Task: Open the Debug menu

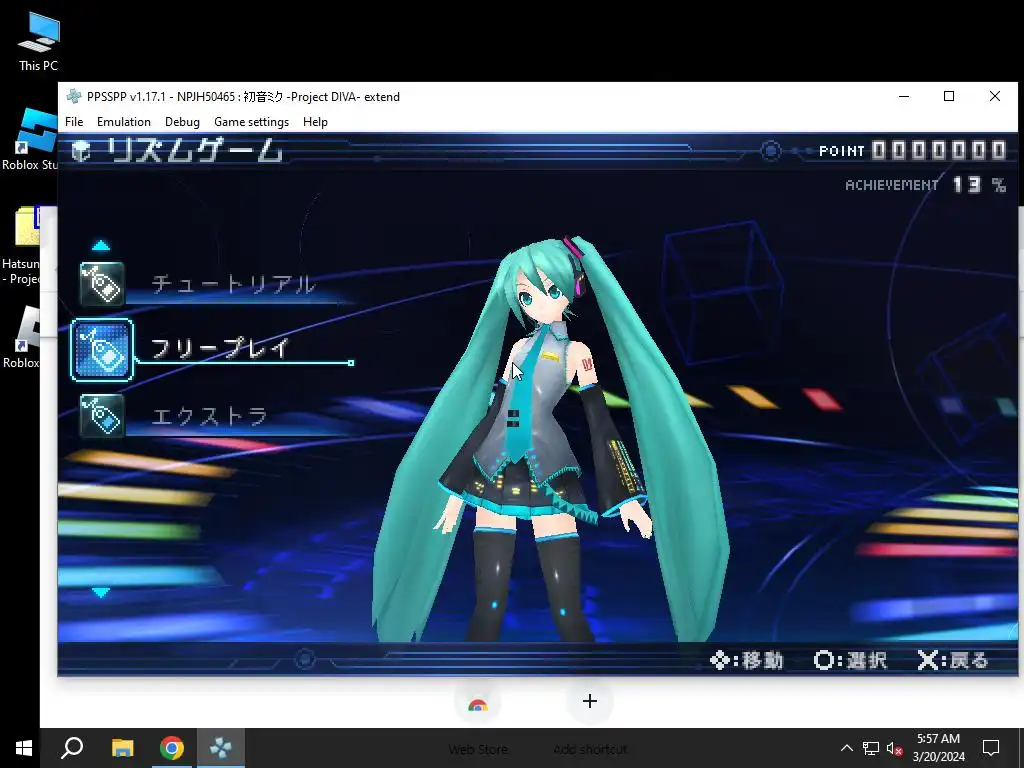Action: [x=182, y=122]
